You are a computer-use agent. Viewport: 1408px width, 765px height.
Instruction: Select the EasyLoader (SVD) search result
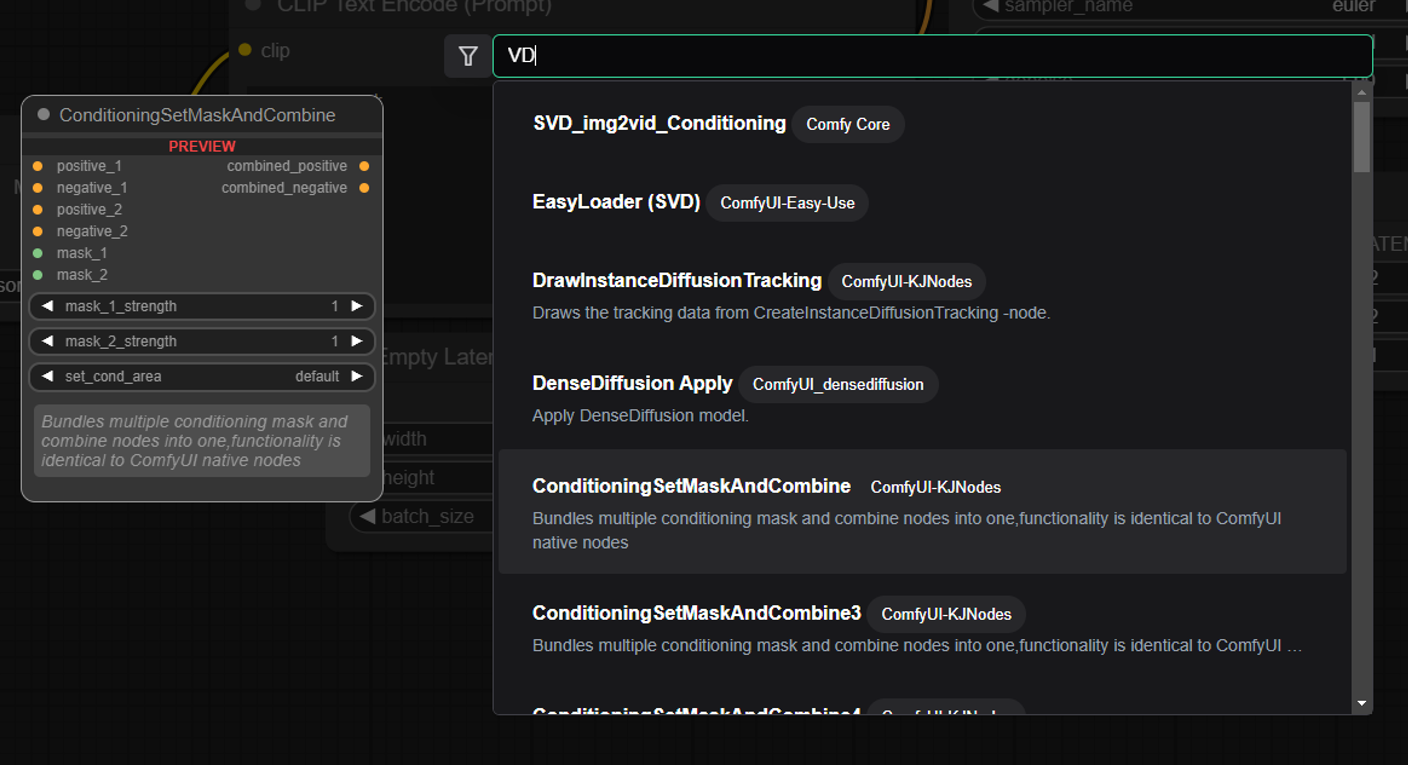tap(619, 202)
